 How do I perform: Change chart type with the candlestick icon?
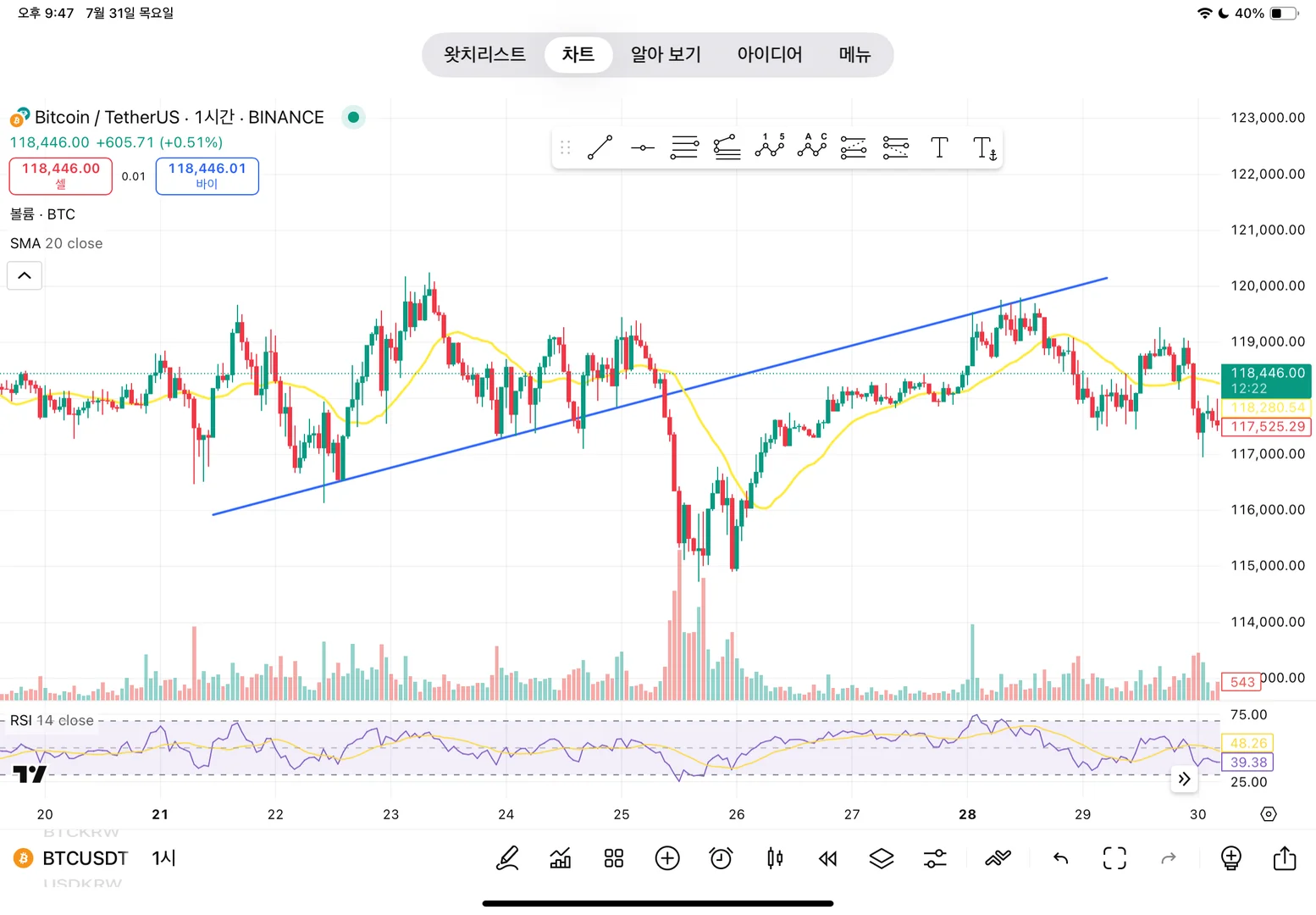click(775, 858)
